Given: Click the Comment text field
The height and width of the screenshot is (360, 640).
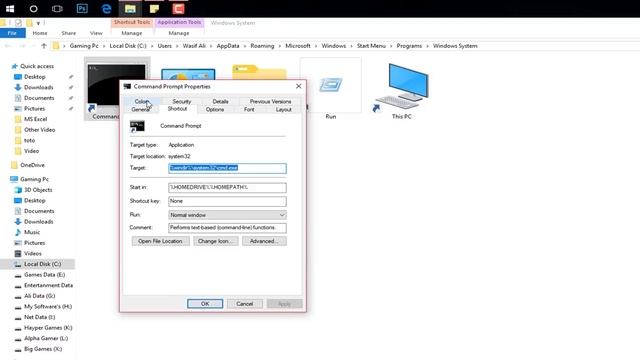Looking at the screenshot, I should click(x=227, y=228).
